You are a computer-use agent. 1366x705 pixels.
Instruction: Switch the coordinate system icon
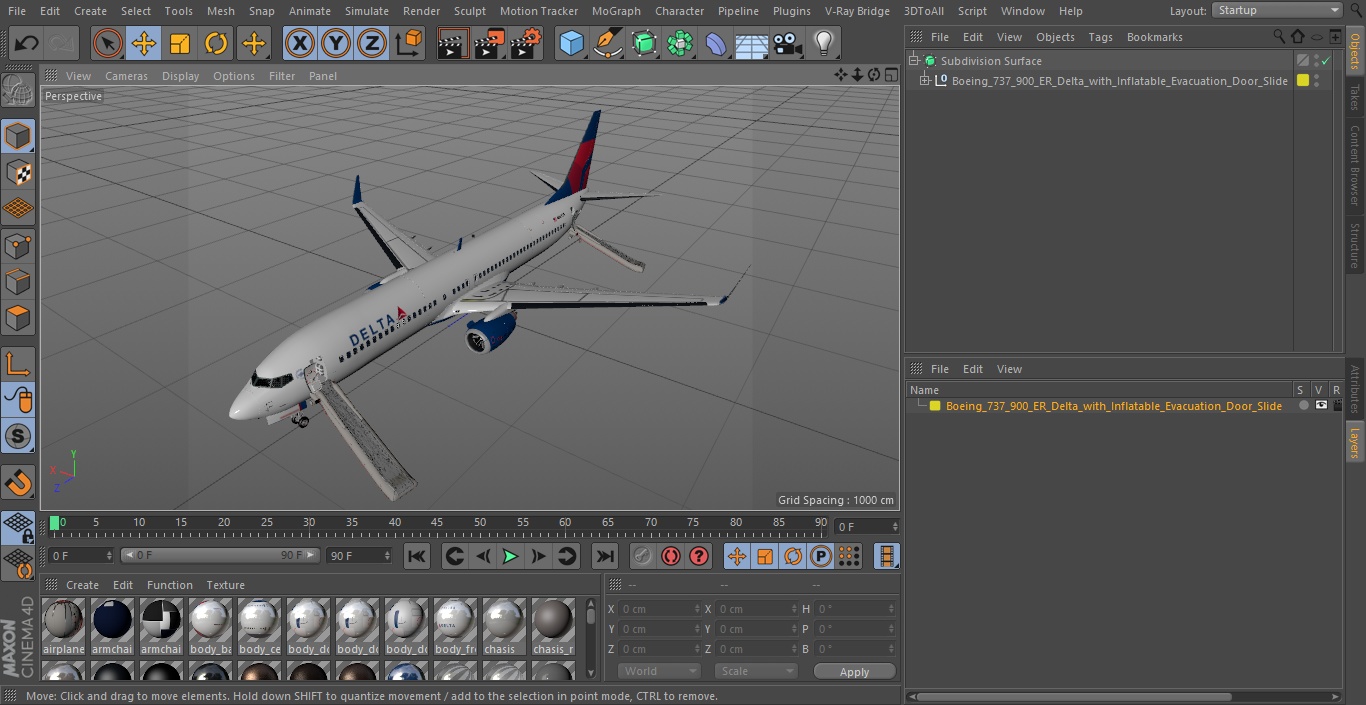tap(409, 43)
